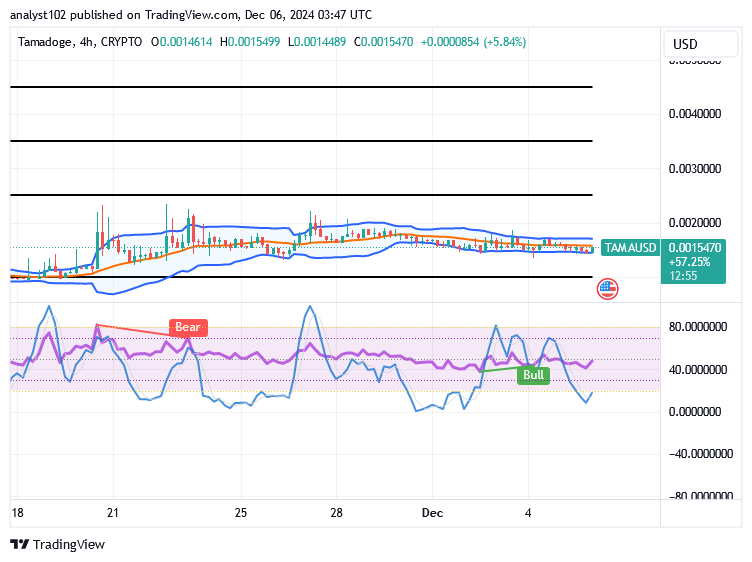
Task: Click the red Bear divergence label
Action: (188, 328)
